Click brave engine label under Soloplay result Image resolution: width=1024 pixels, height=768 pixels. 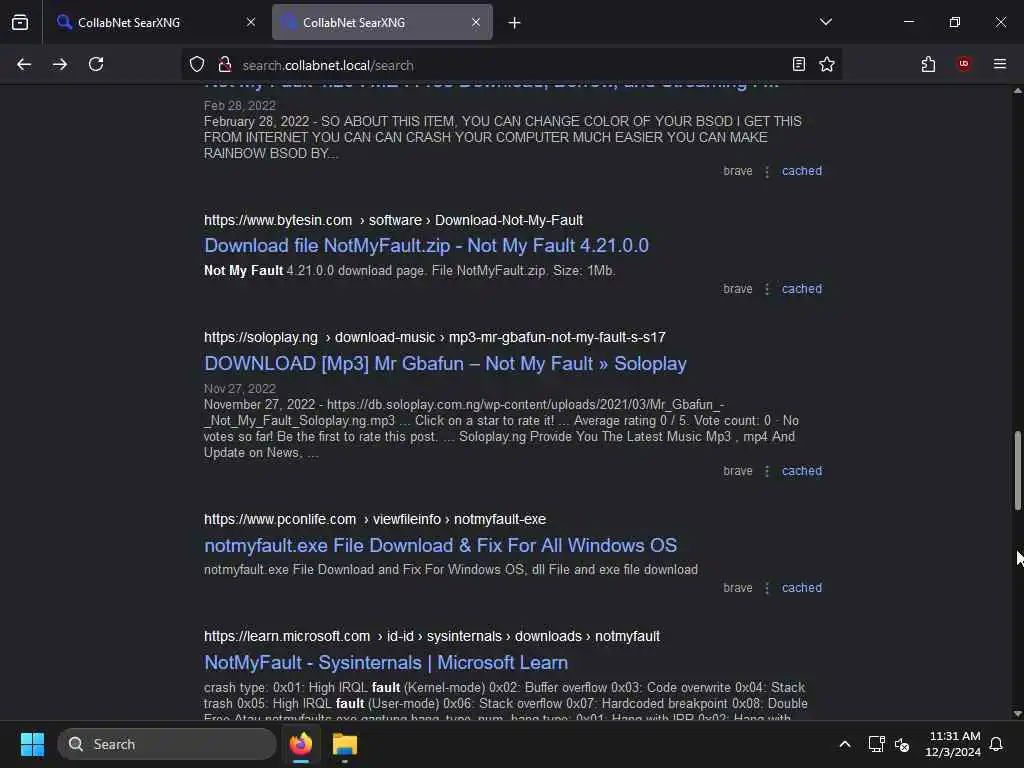[737, 471]
